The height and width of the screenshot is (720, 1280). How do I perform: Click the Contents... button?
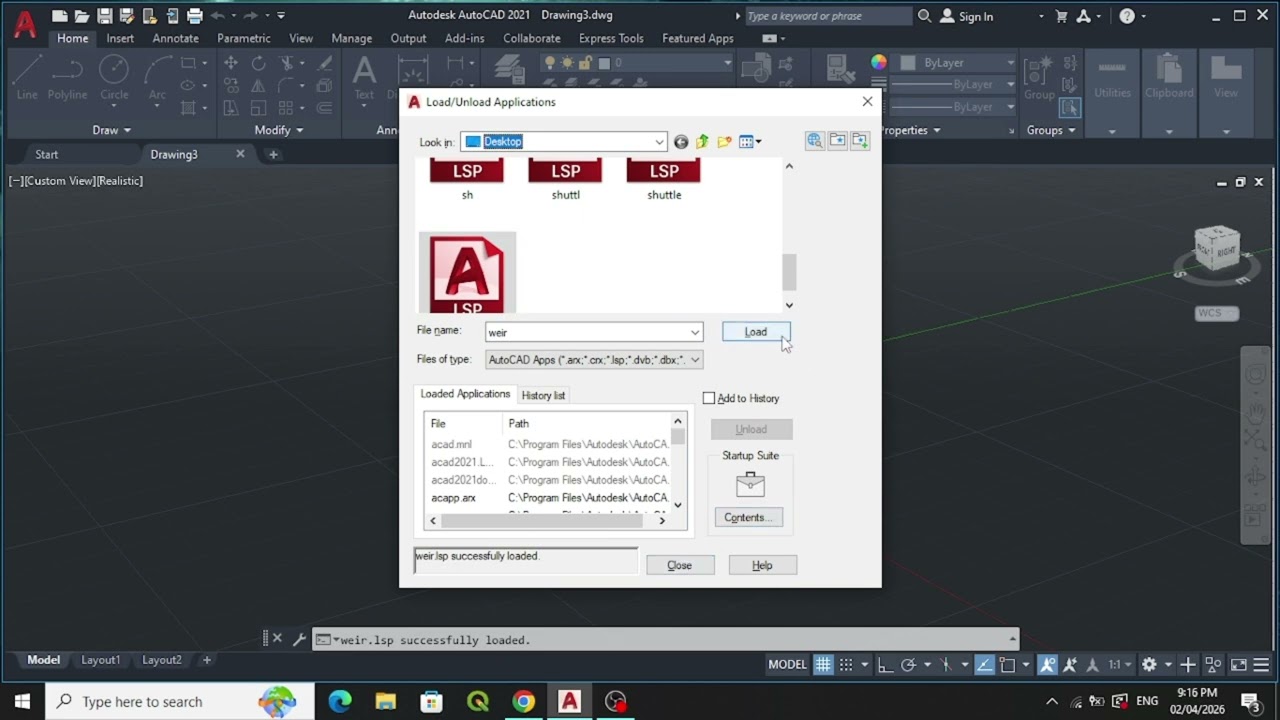tap(748, 517)
